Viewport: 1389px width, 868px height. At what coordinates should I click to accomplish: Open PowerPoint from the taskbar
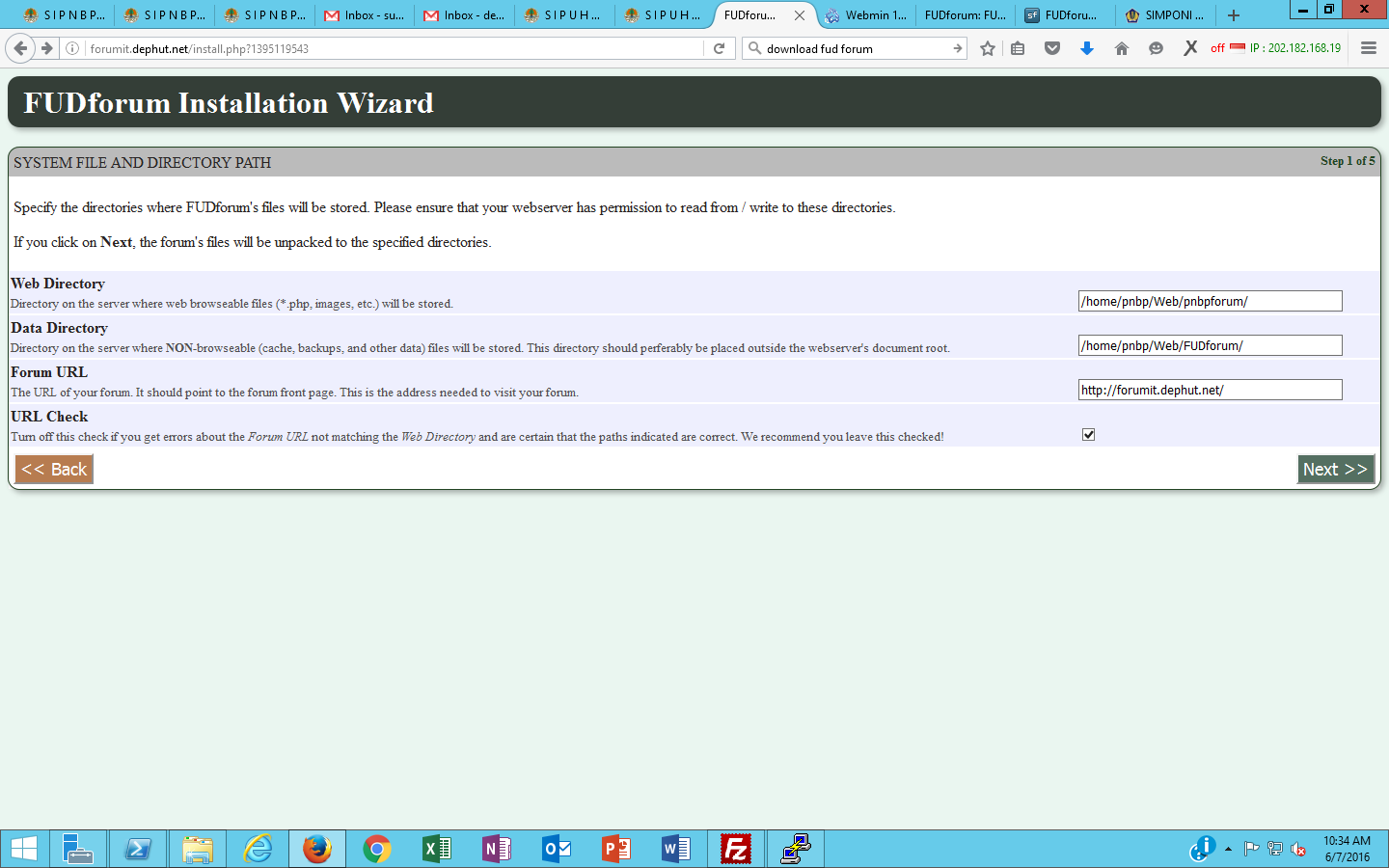(x=616, y=849)
